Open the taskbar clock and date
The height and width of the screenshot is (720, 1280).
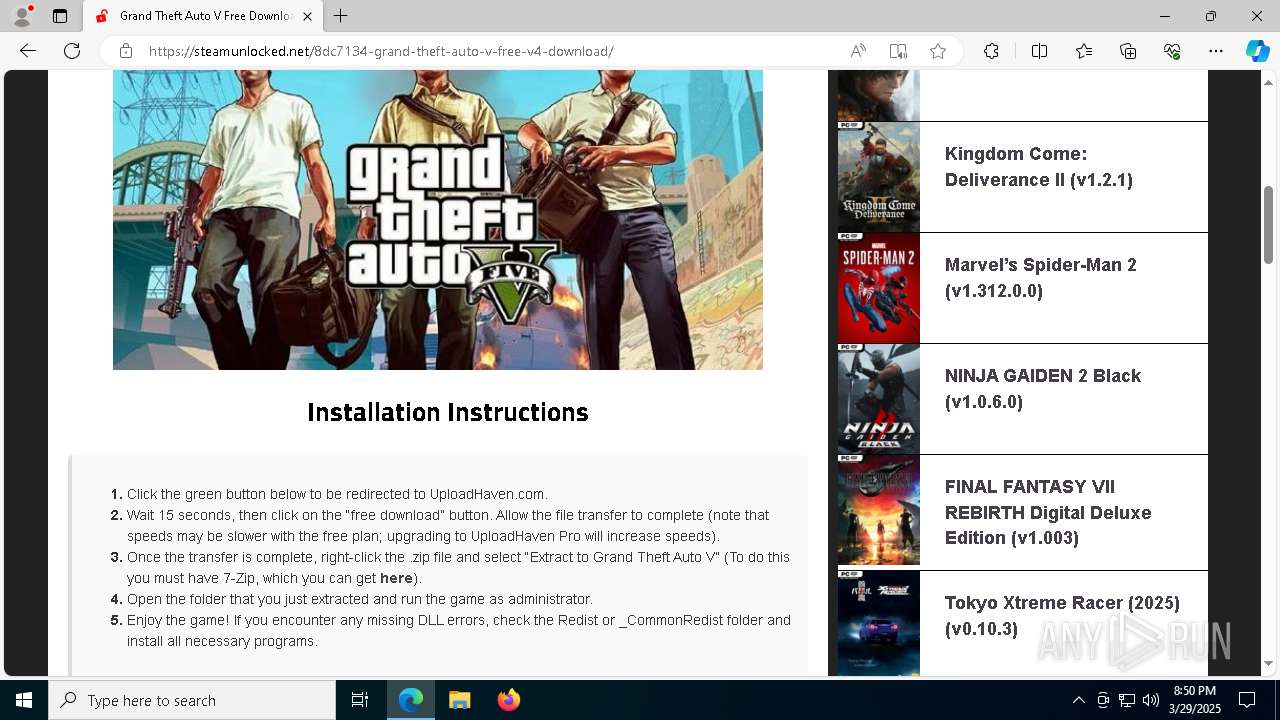click(x=1194, y=700)
